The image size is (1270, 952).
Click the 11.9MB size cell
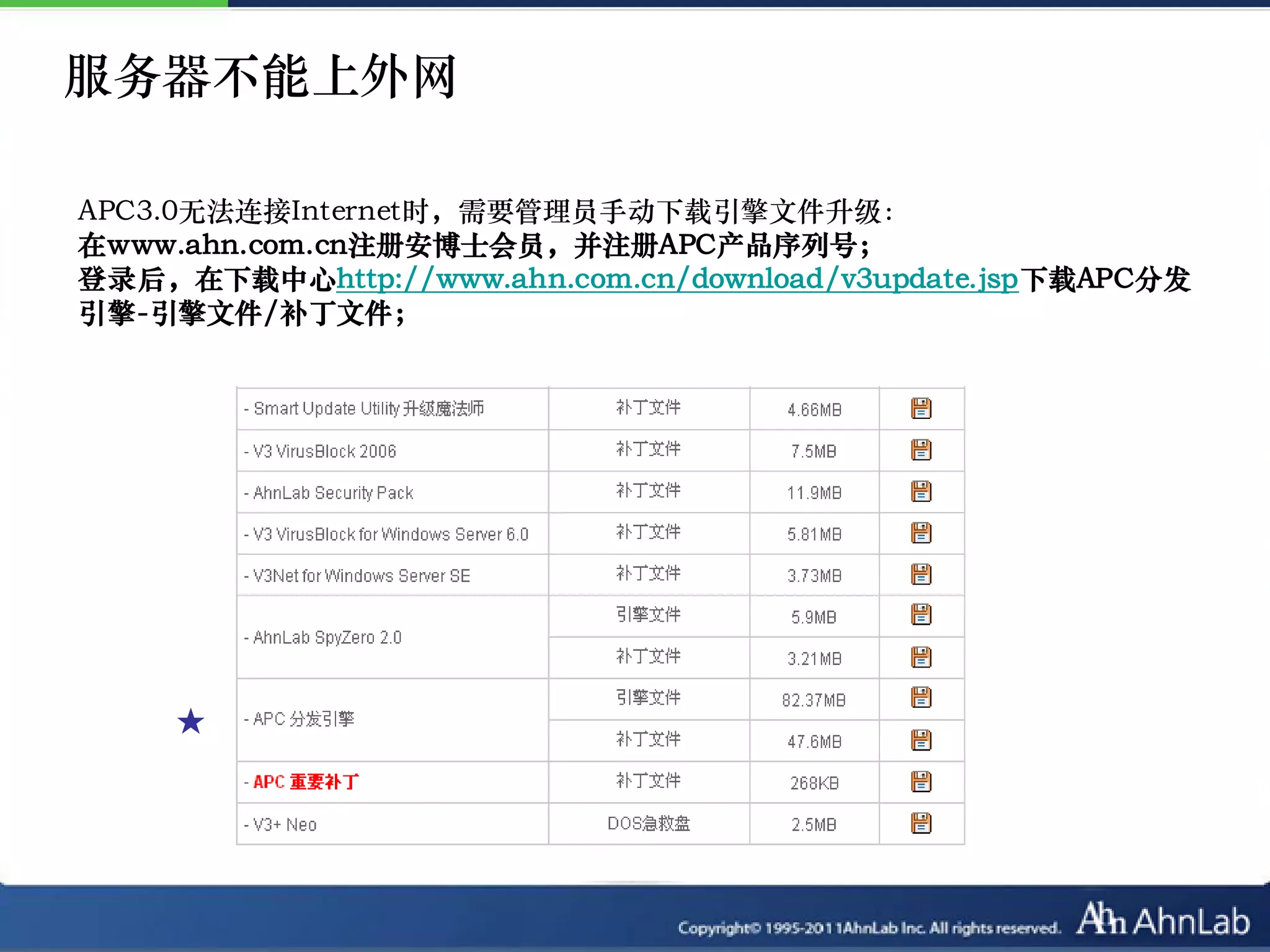click(814, 493)
